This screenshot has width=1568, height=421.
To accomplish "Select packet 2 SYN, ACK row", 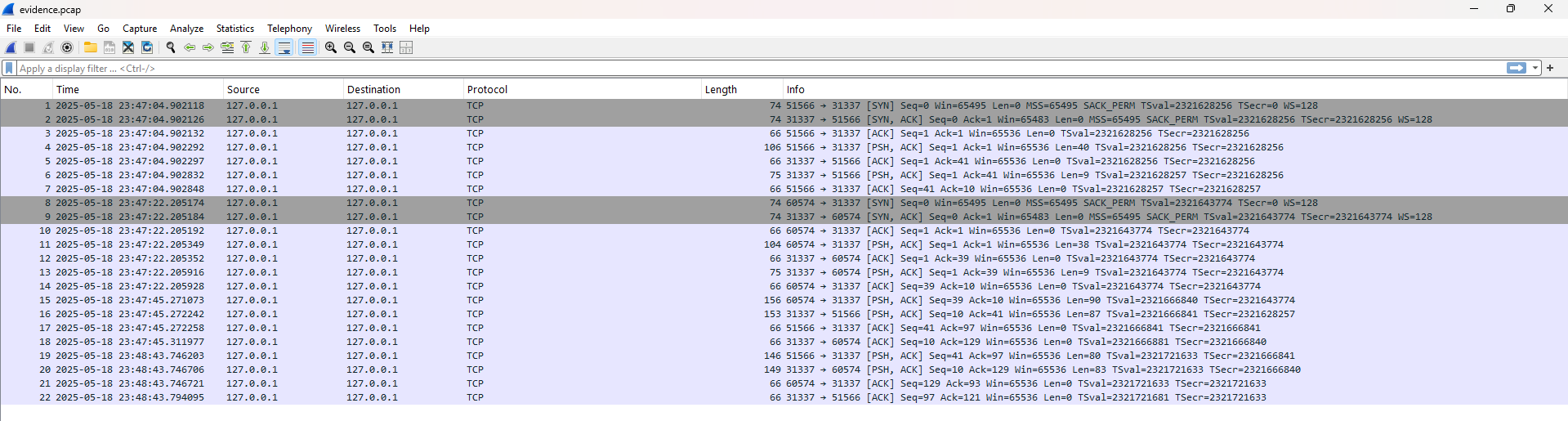I will 784,119.
